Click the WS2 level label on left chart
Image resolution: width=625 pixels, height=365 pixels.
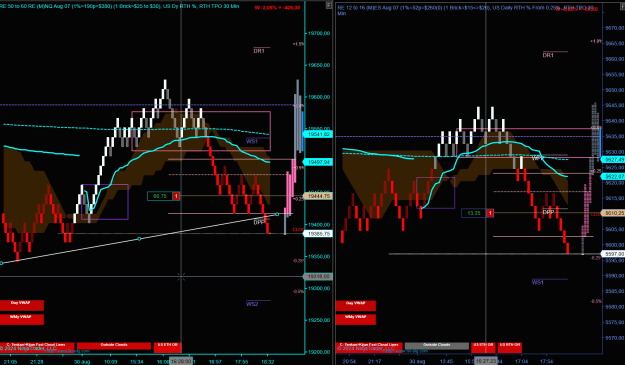pos(252,304)
